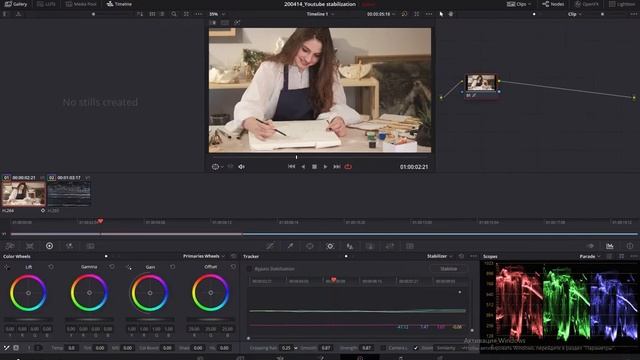Click the red playhead marker on mini timeline
The height and width of the screenshot is (360, 640).
[100, 221]
